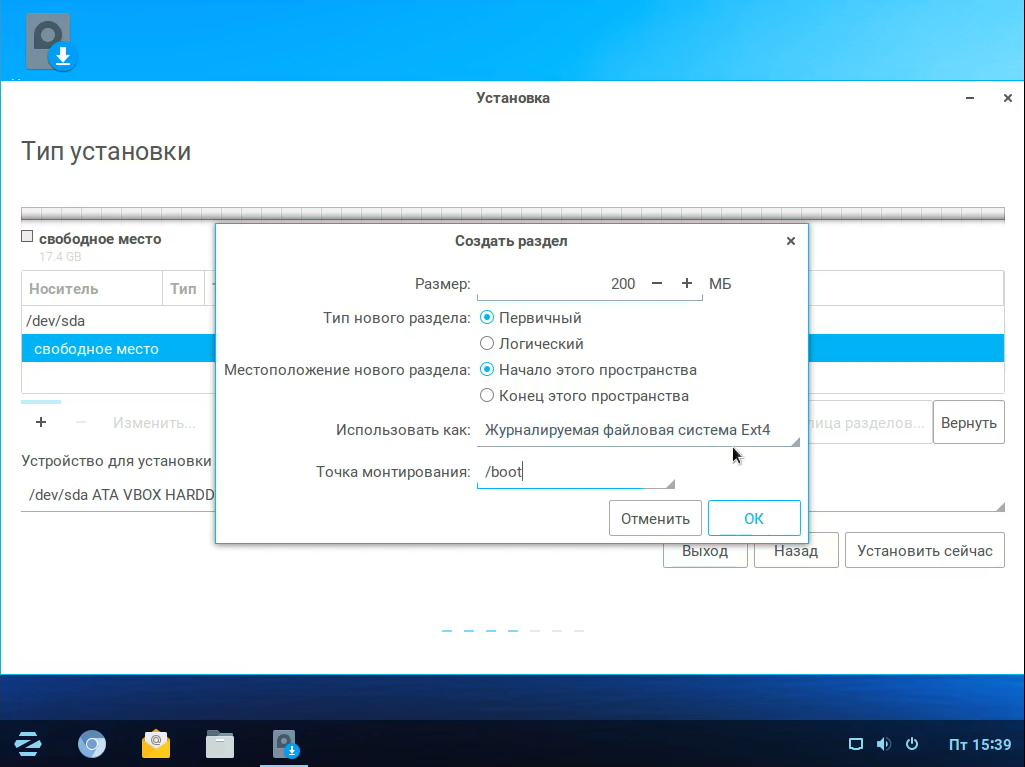Screen dimensions: 1025x767
Task: Launch the Chromium browser from the taskbar
Action: click(x=92, y=744)
